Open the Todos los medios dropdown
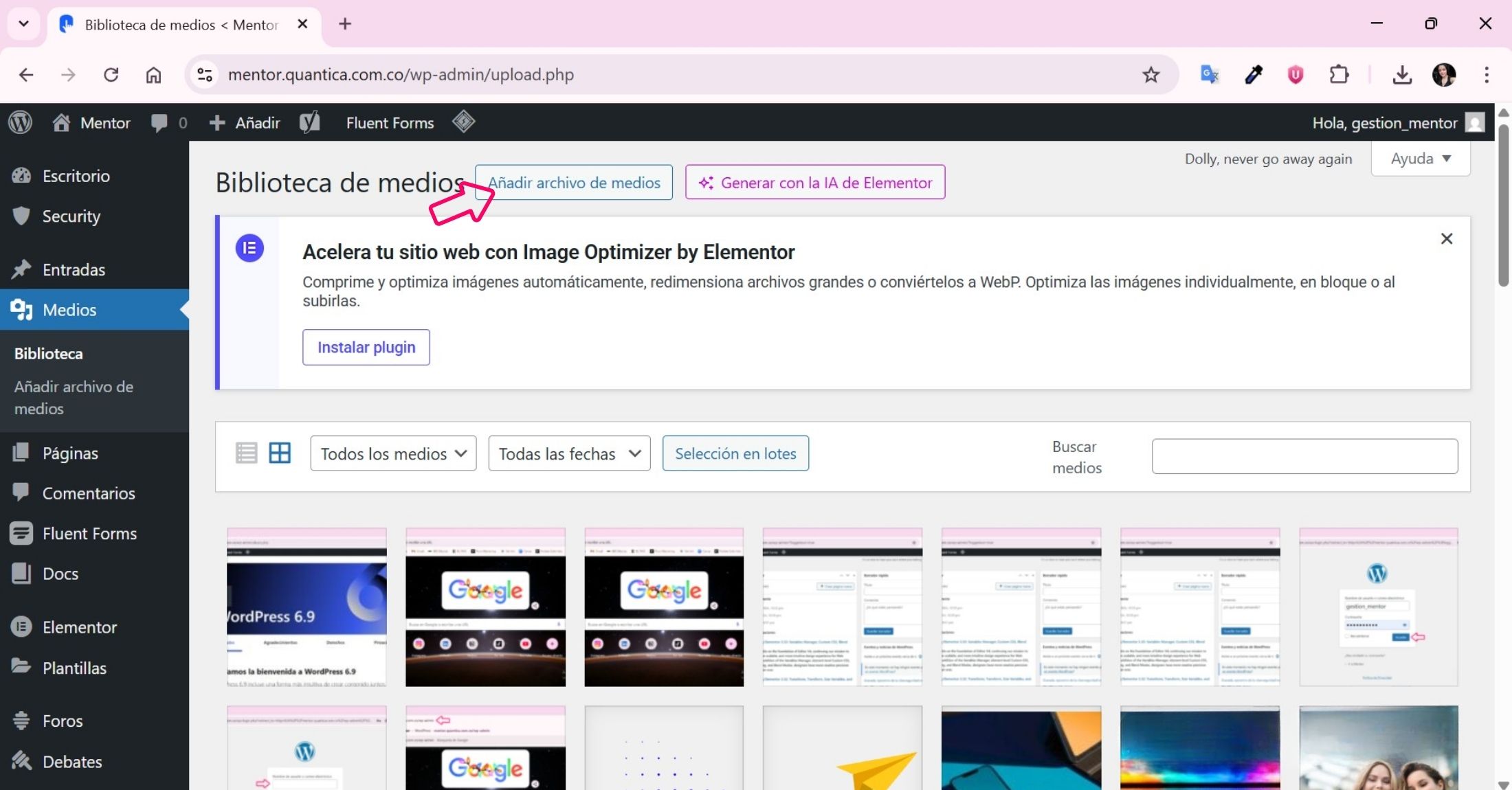1512x790 pixels. (x=393, y=454)
